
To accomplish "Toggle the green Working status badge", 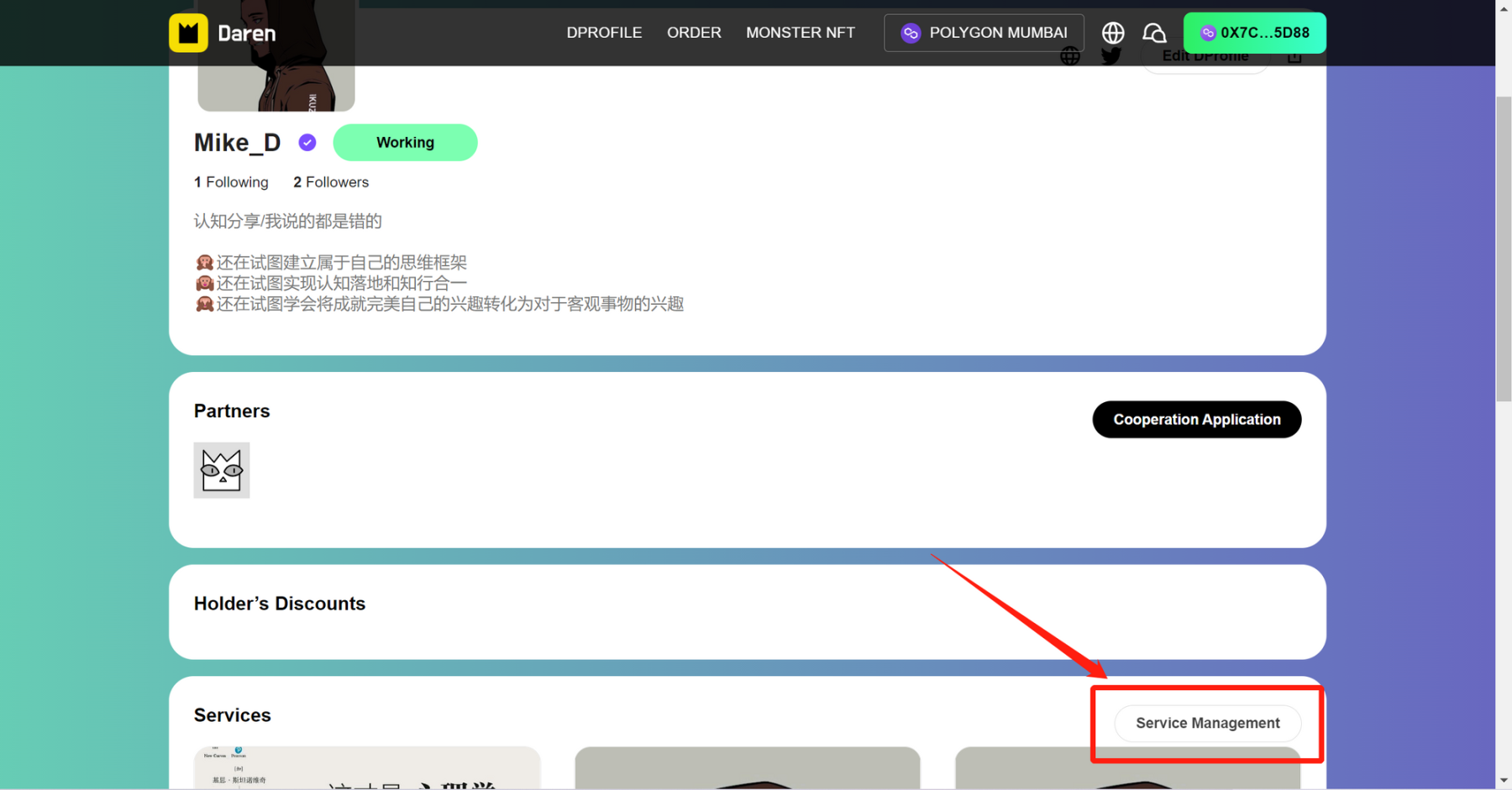I will pyautogui.click(x=405, y=143).
